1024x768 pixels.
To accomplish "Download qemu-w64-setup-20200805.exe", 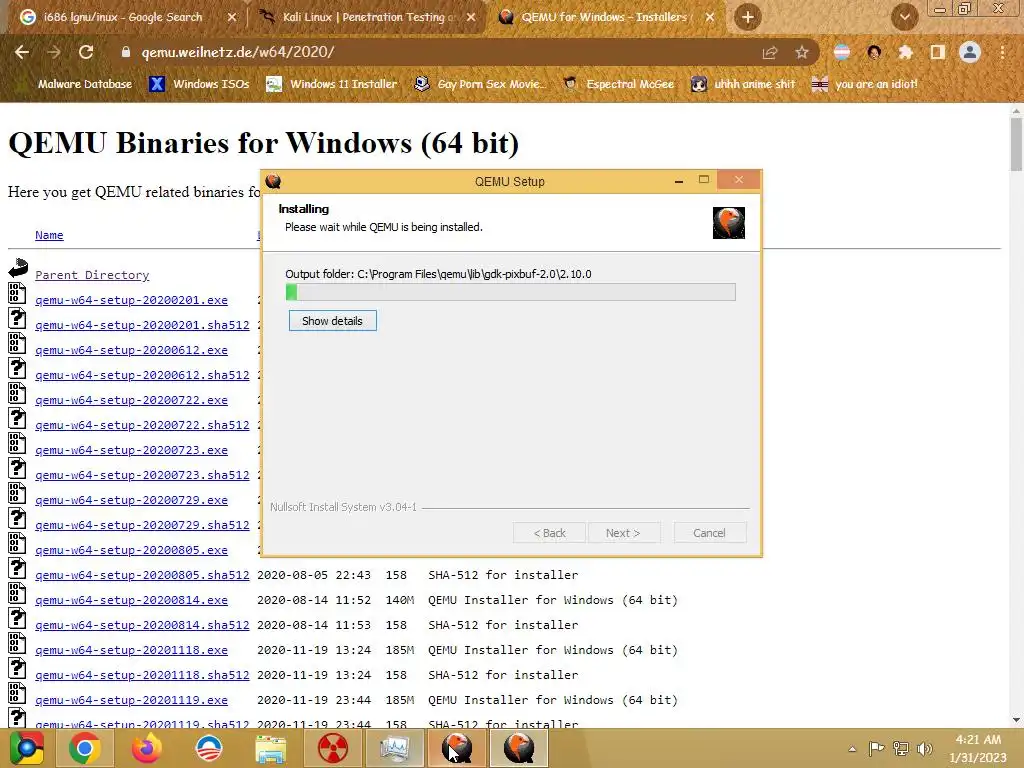I will pos(131,550).
